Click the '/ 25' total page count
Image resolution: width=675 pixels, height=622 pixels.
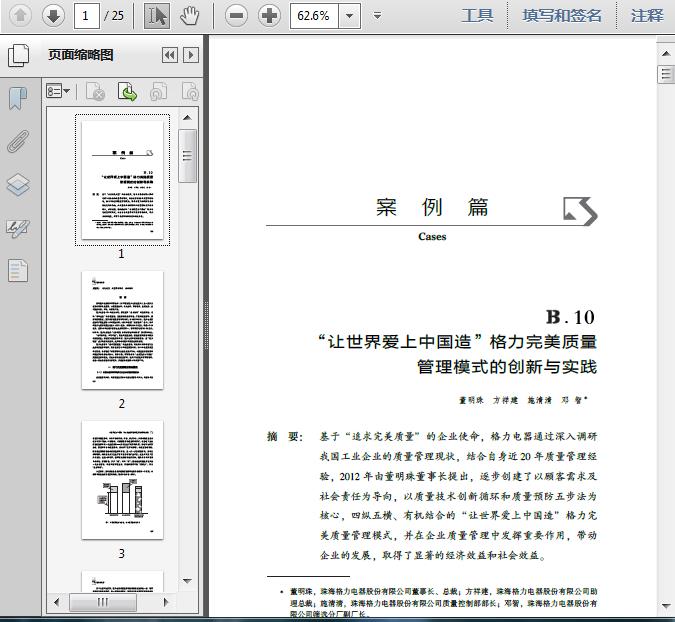(x=114, y=16)
